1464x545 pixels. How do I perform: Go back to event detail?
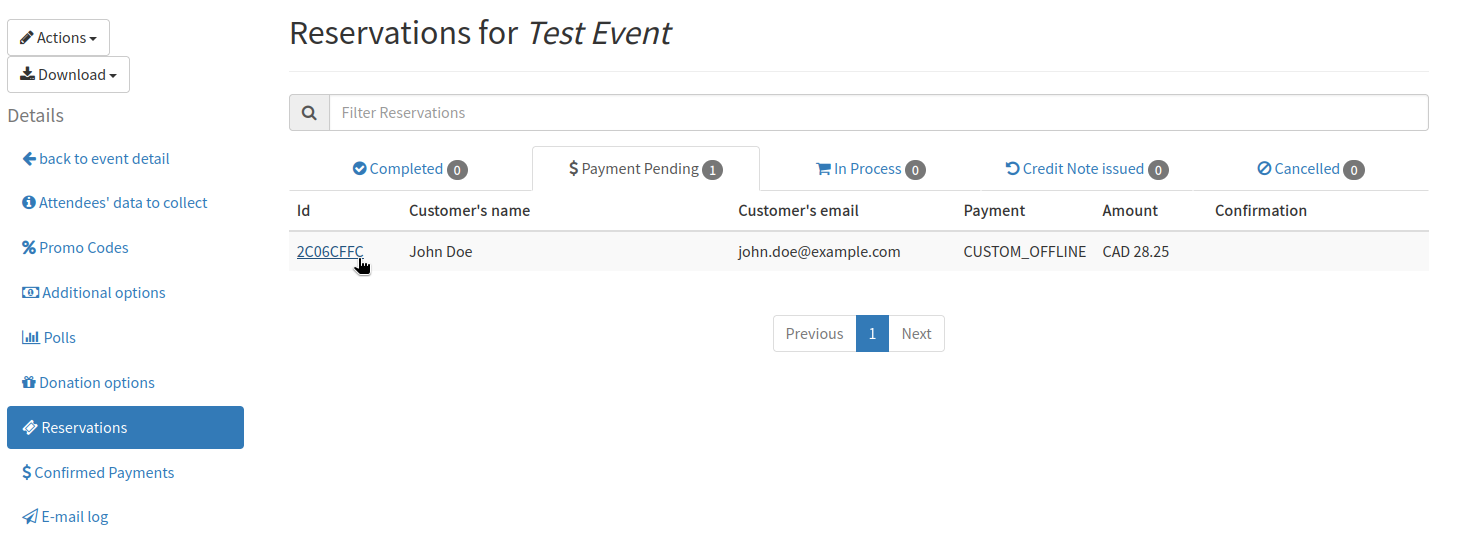coord(96,158)
